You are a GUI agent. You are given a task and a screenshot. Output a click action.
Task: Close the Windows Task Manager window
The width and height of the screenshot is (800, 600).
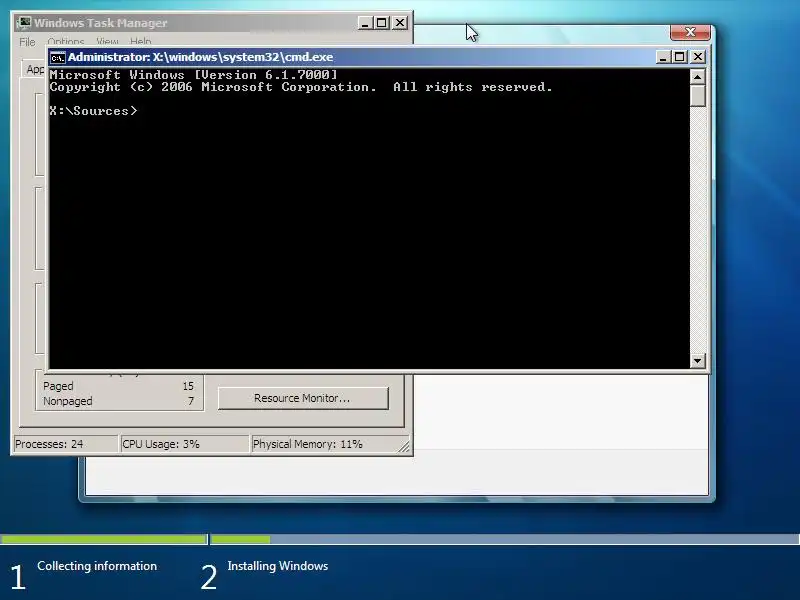click(400, 23)
